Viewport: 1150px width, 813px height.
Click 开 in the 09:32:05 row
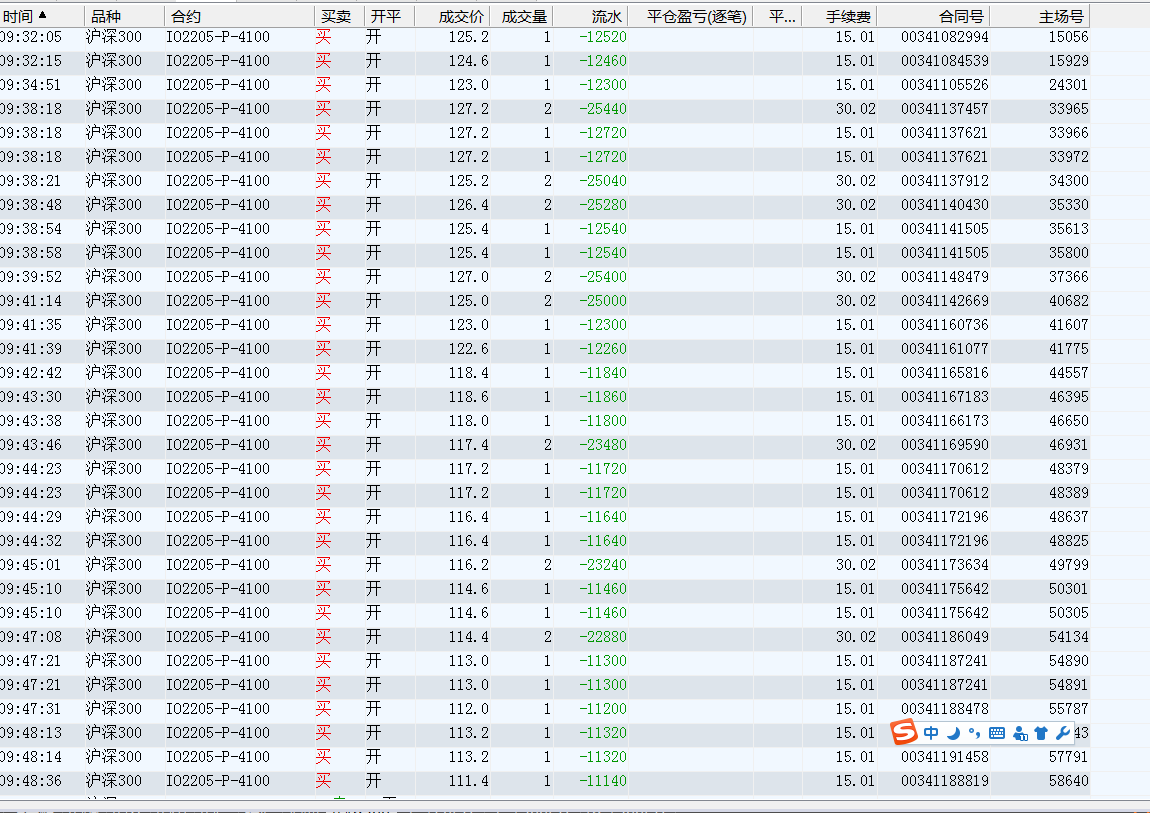click(373, 37)
